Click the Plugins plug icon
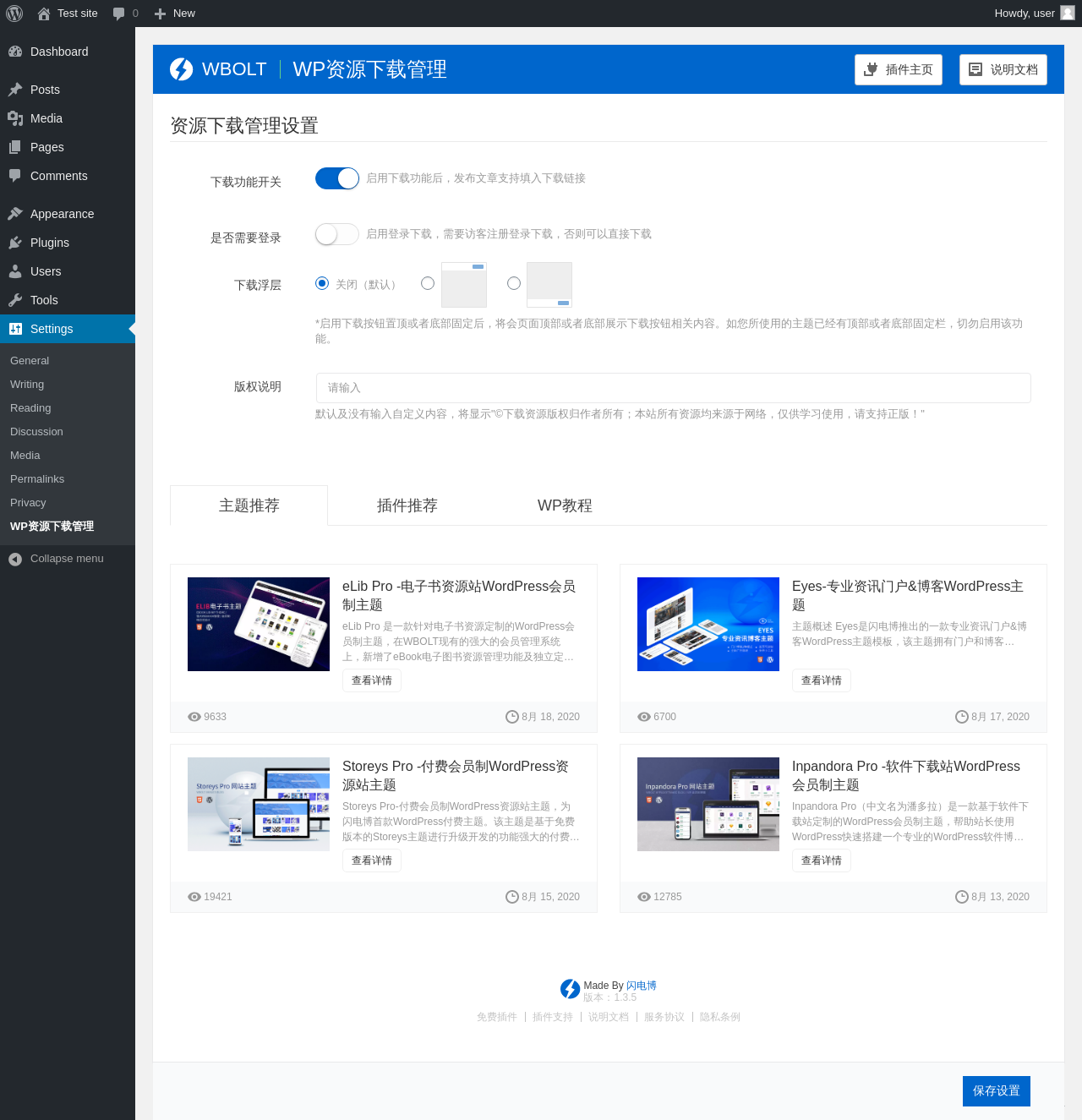Screen dimensions: 1082x1120 coord(15,243)
